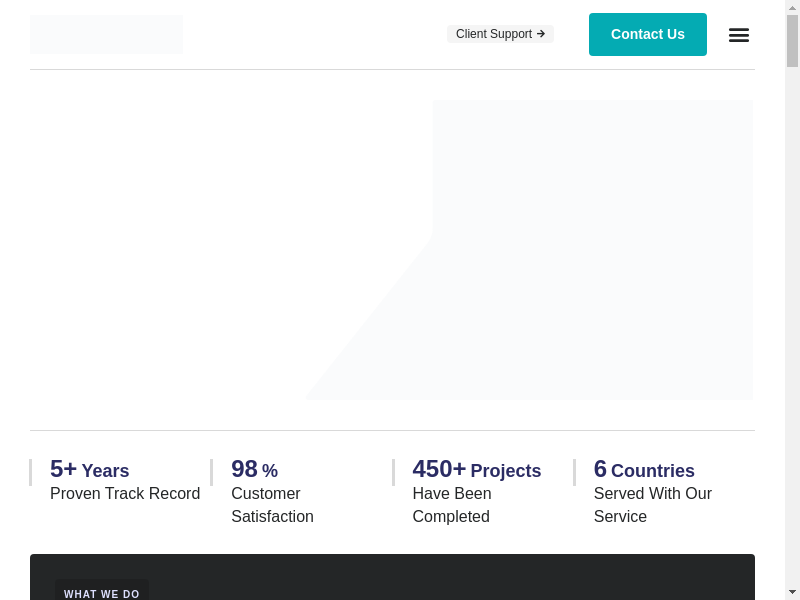Screen dimensions: 800x600
Task: Click the "WHAT WE DO" badge
Action: click(x=102, y=593)
